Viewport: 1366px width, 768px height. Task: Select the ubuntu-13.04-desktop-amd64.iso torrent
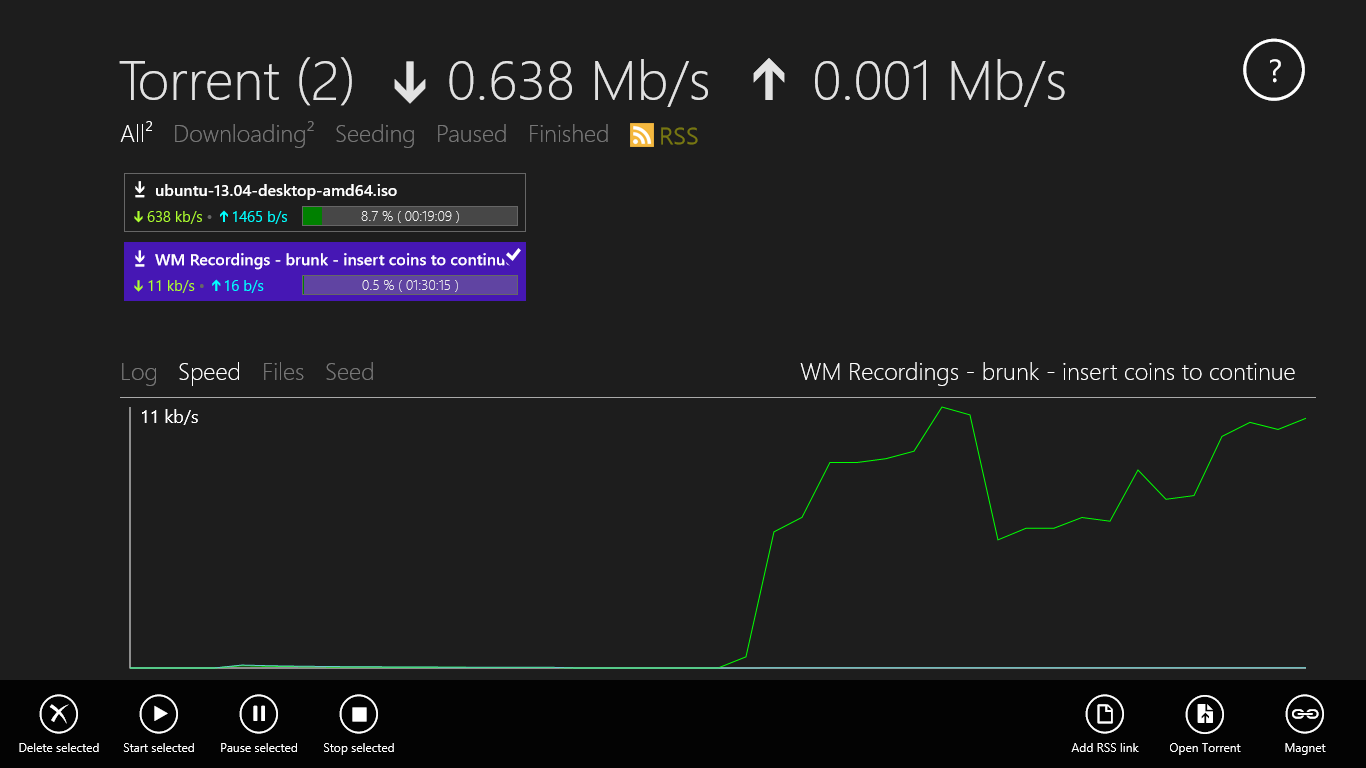(x=276, y=190)
